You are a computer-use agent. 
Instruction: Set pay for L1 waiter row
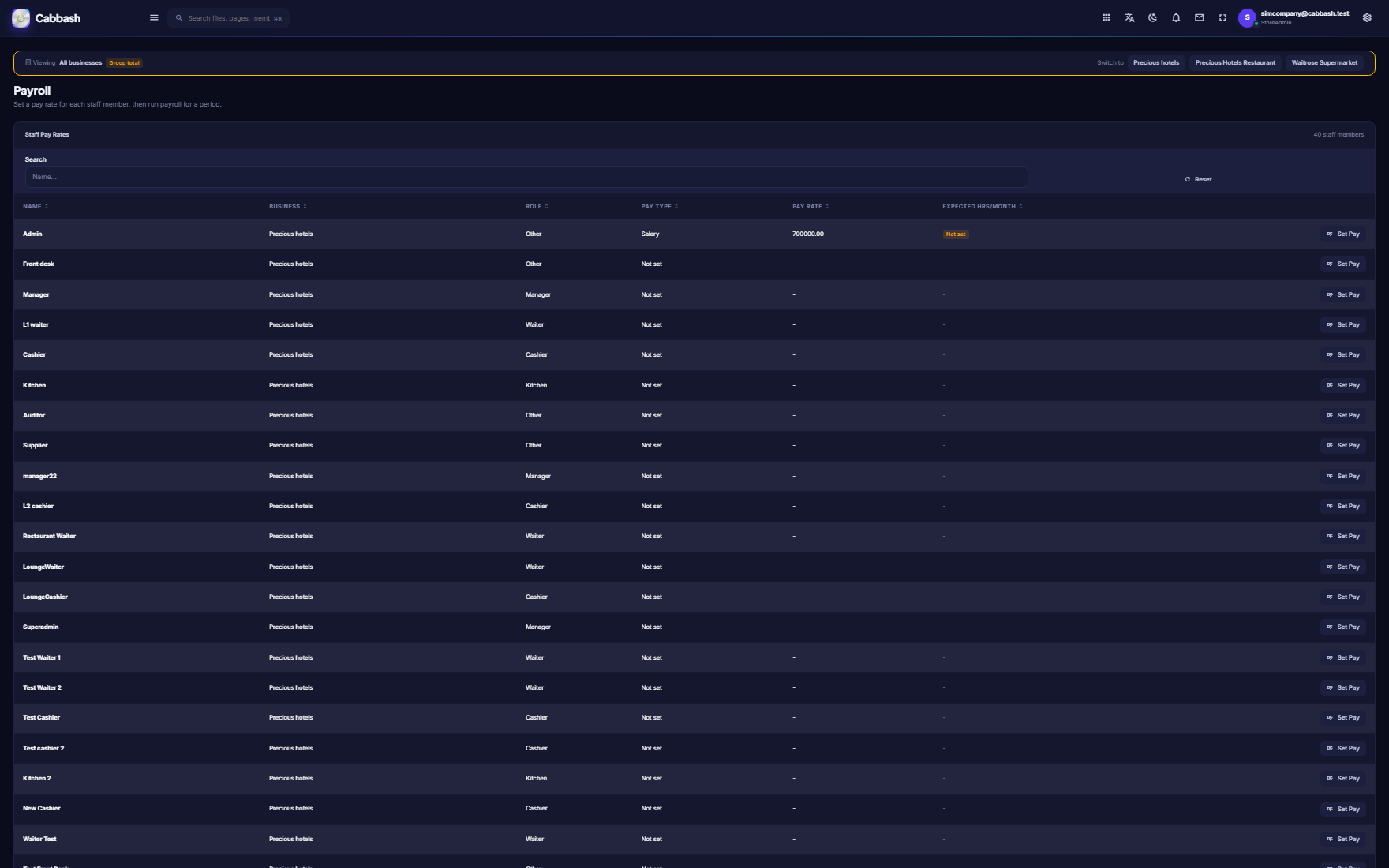[1342, 325]
